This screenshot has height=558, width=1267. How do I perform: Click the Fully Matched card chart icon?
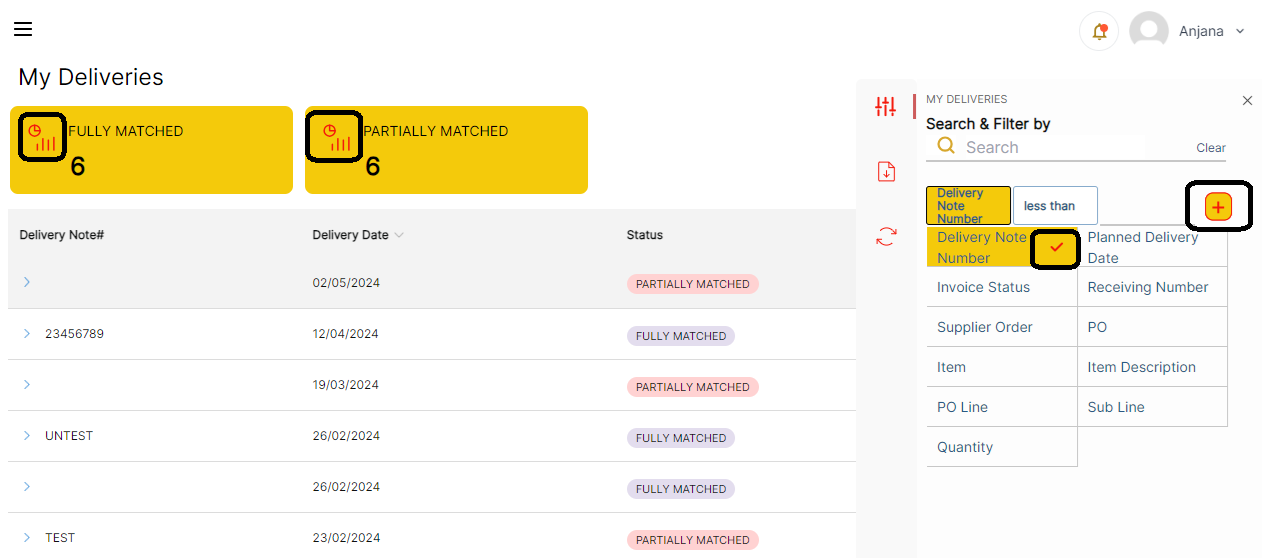point(42,137)
